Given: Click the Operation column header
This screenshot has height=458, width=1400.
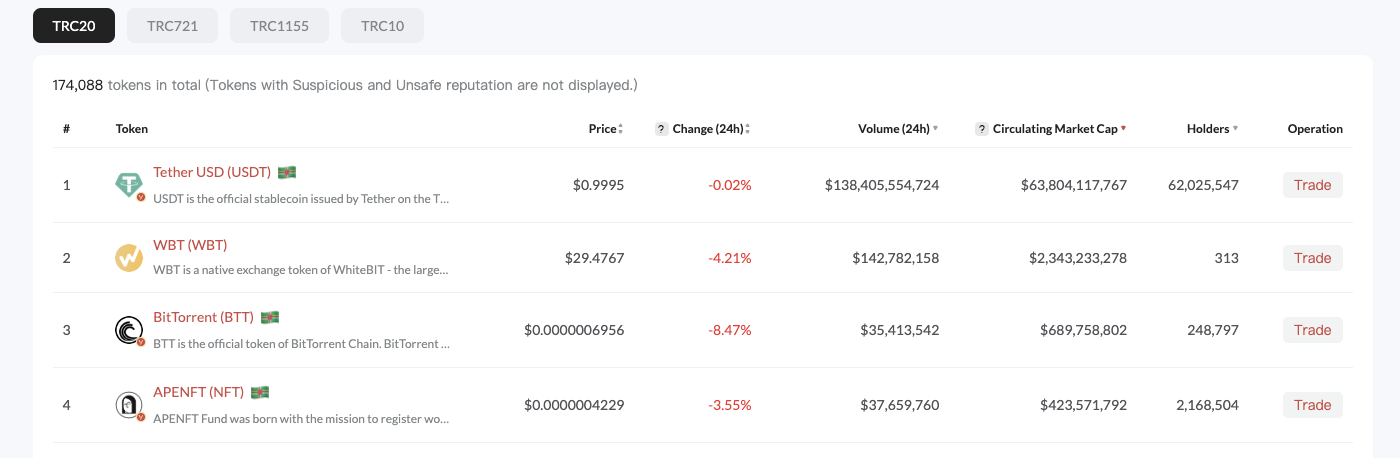Looking at the screenshot, I should 1315,129.
